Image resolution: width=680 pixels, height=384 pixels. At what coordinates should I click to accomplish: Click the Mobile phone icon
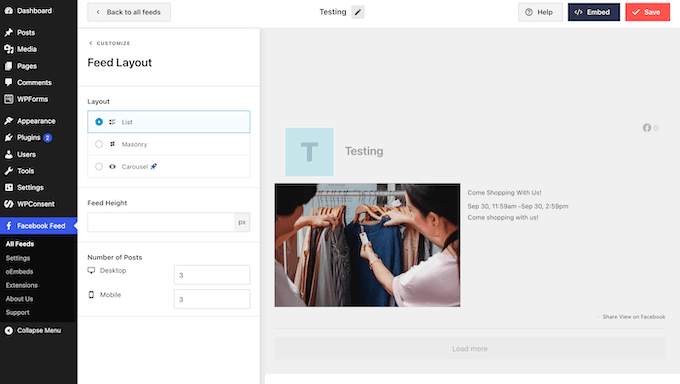[x=91, y=295]
